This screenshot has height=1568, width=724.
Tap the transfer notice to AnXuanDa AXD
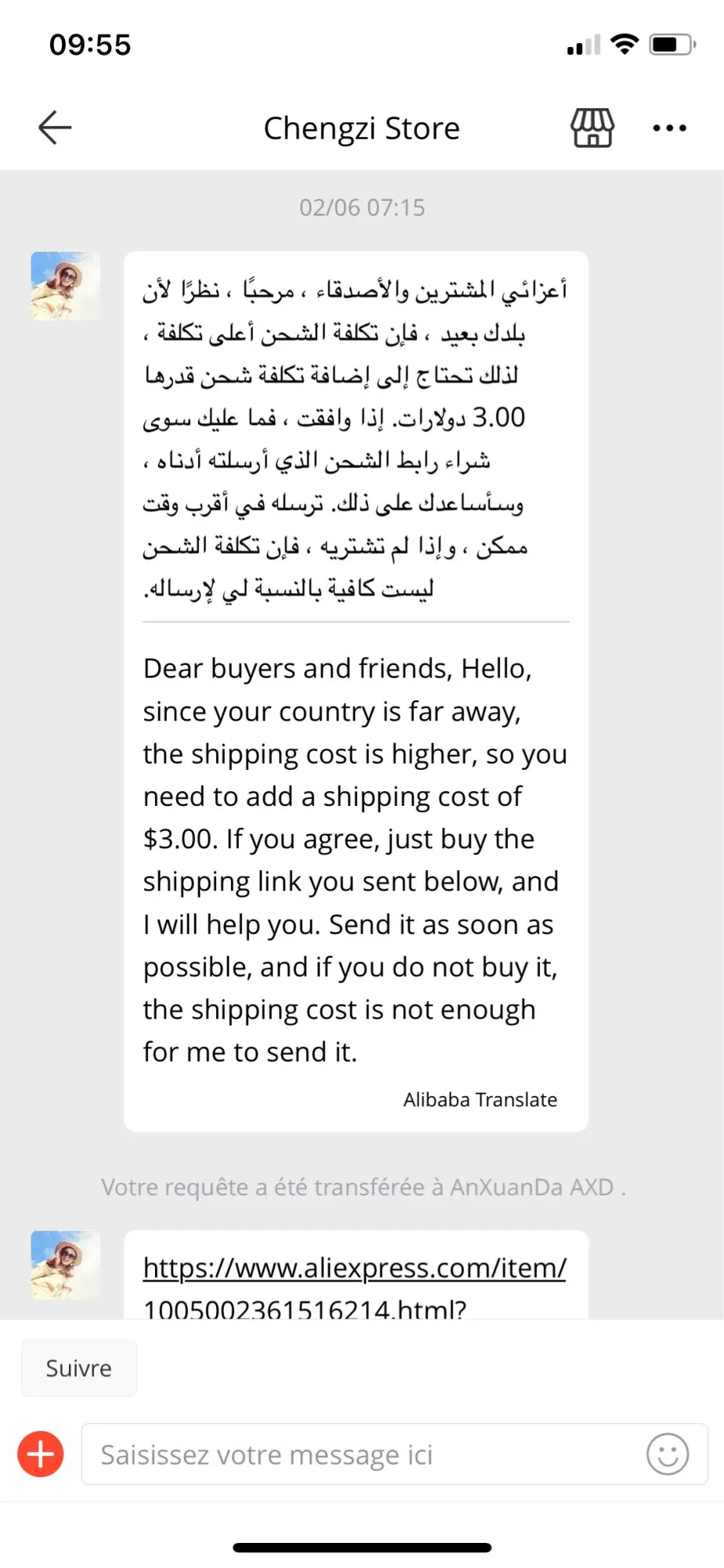click(x=364, y=1187)
